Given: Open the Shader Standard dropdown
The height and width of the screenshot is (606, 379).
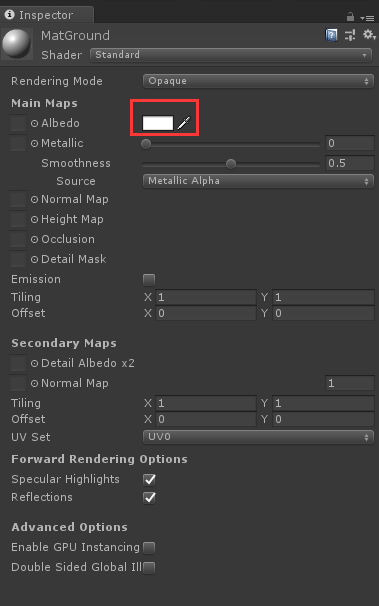Looking at the screenshot, I should (231, 55).
